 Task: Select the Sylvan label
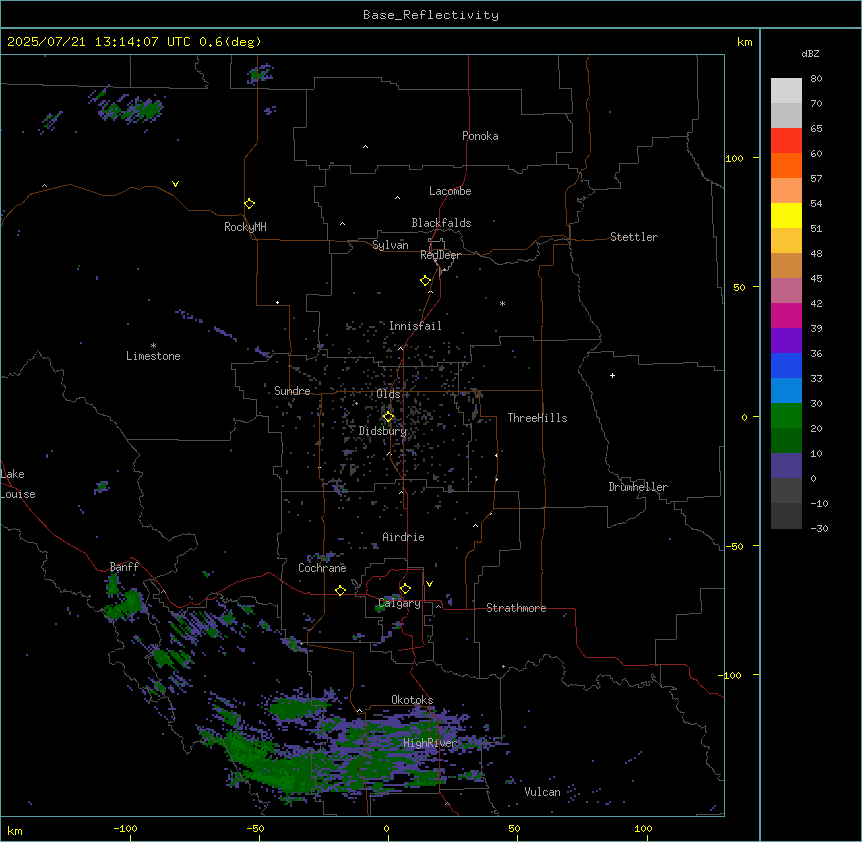pyautogui.click(x=390, y=245)
